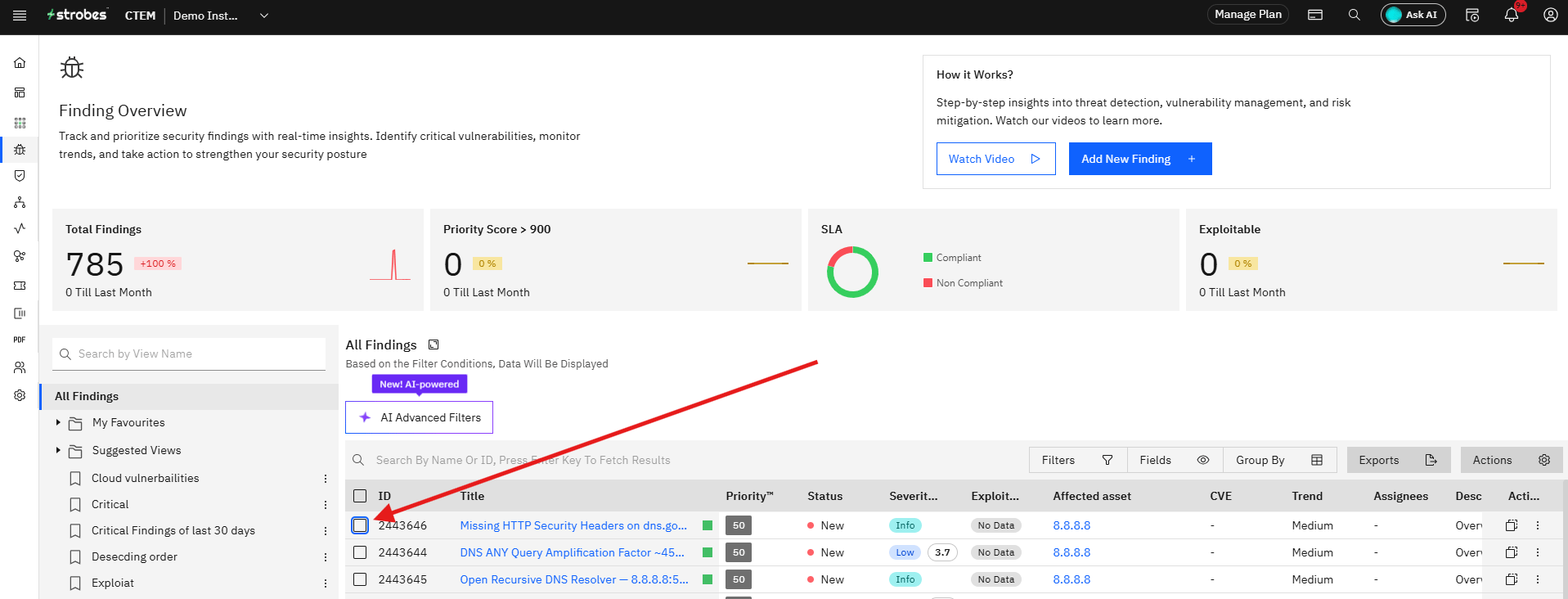
Task: Check the box for finding 2443646
Action: click(x=360, y=525)
